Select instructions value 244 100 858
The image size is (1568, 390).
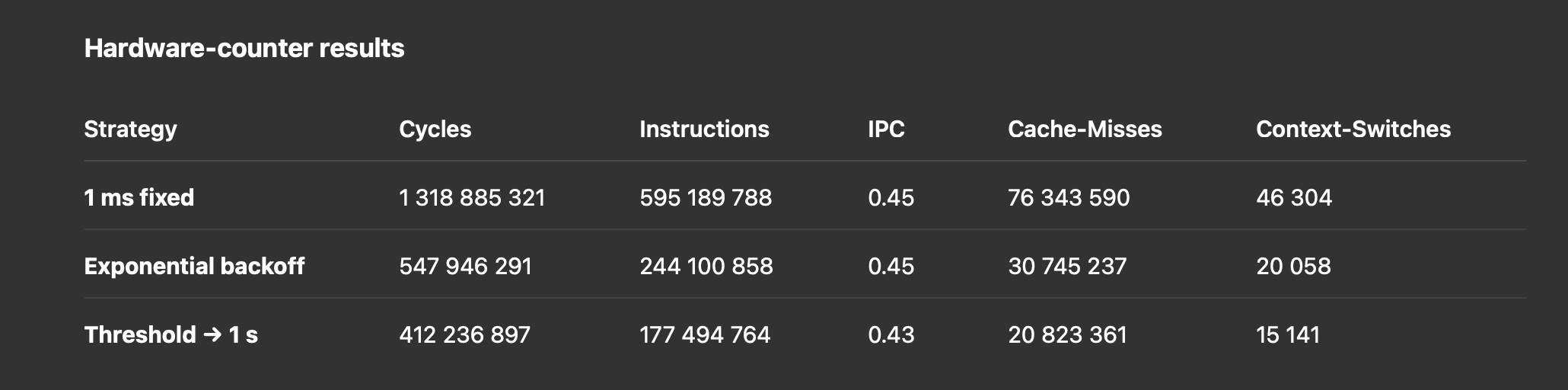click(706, 267)
